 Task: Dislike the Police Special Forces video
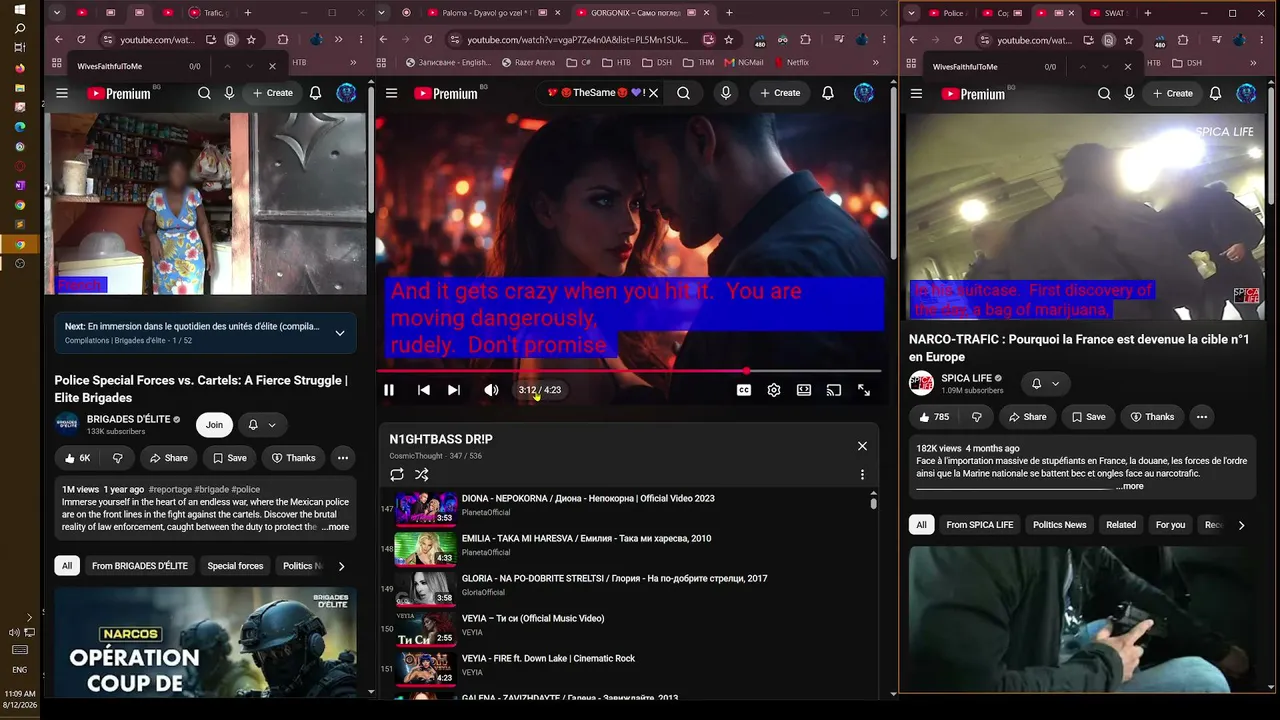pyautogui.click(x=117, y=458)
